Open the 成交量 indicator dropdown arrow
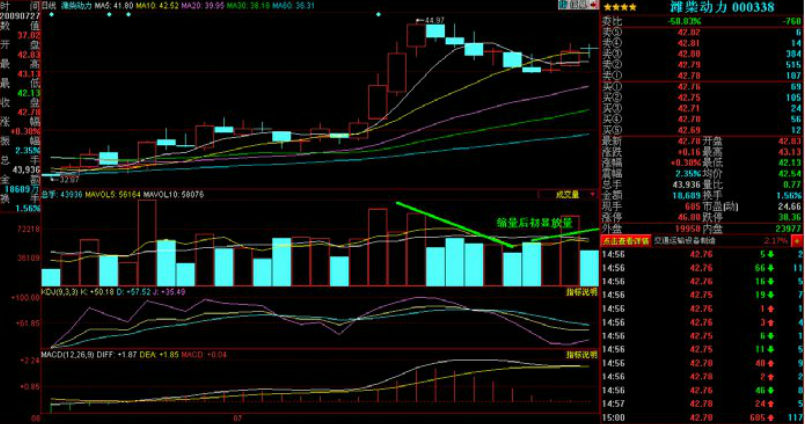The height and width of the screenshot is (424, 805). [593, 195]
